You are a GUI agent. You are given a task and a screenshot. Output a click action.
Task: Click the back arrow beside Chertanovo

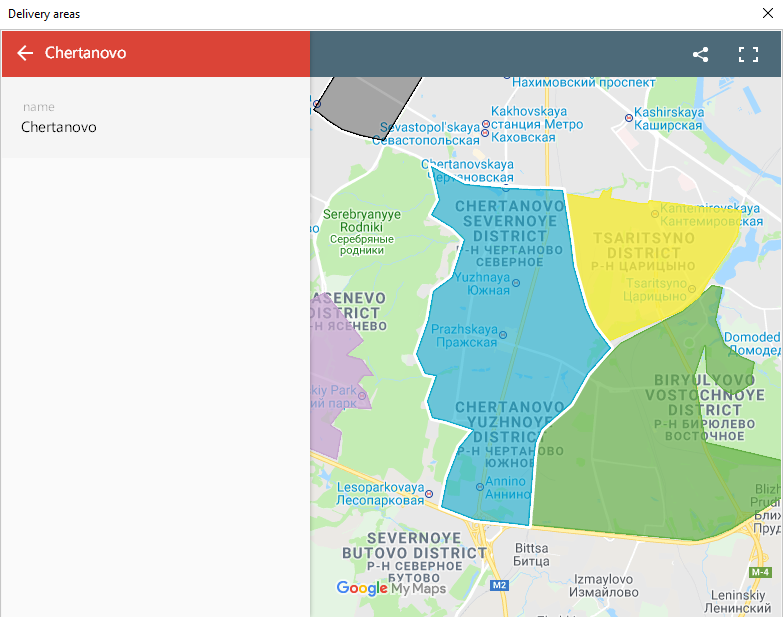(x=25, y=53)
